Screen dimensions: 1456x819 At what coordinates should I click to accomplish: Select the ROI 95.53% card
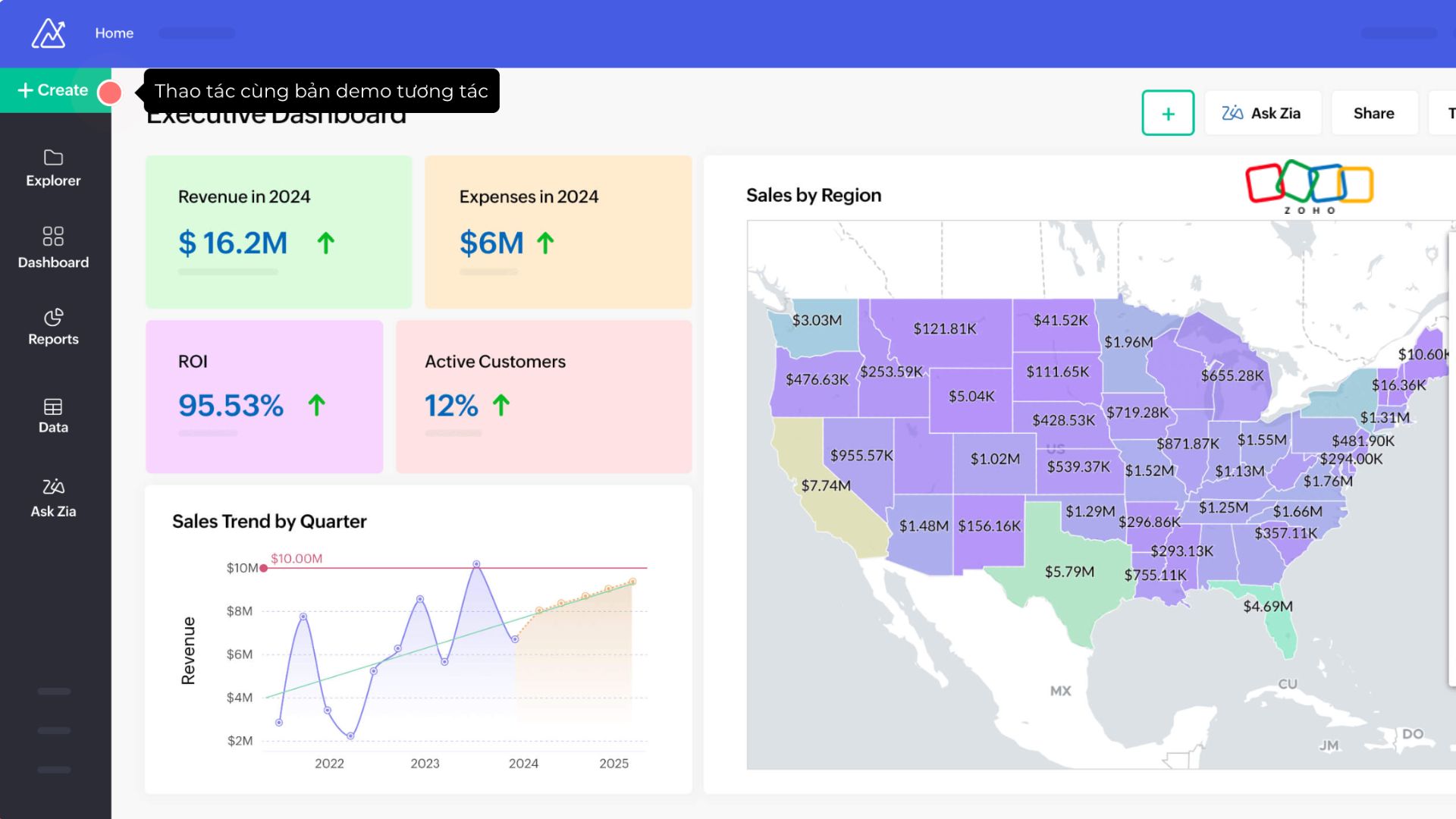point(264,396)
